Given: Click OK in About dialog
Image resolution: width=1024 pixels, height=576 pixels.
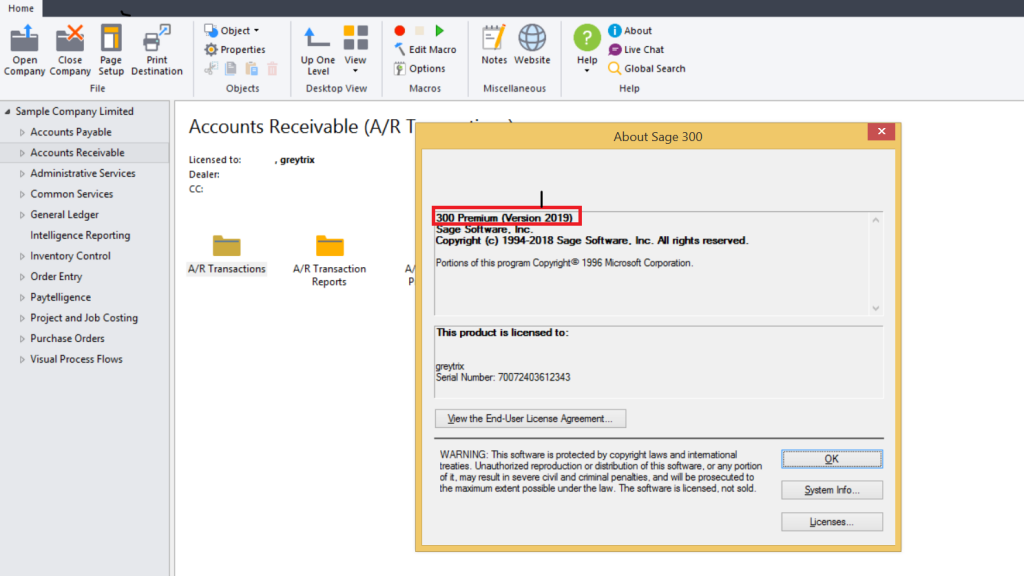Looking at the screenshot, I should (x=831, y=459).
